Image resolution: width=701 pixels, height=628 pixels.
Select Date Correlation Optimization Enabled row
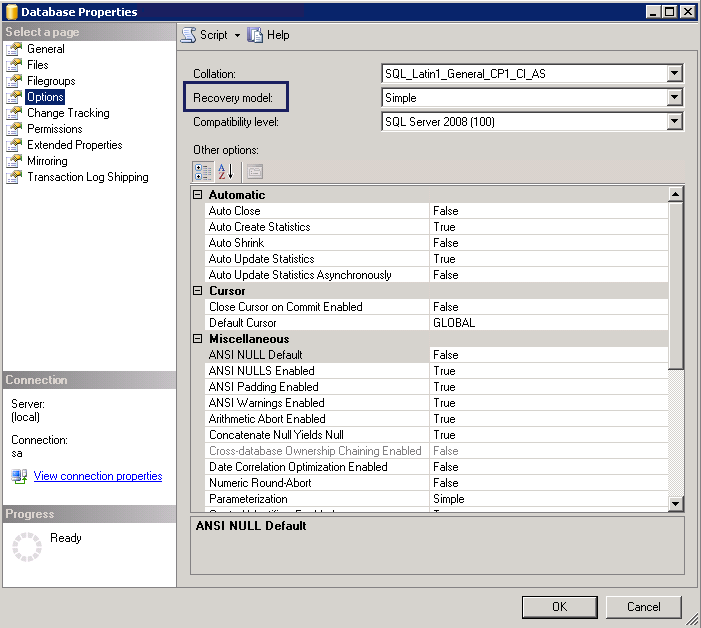click(436, 467)
